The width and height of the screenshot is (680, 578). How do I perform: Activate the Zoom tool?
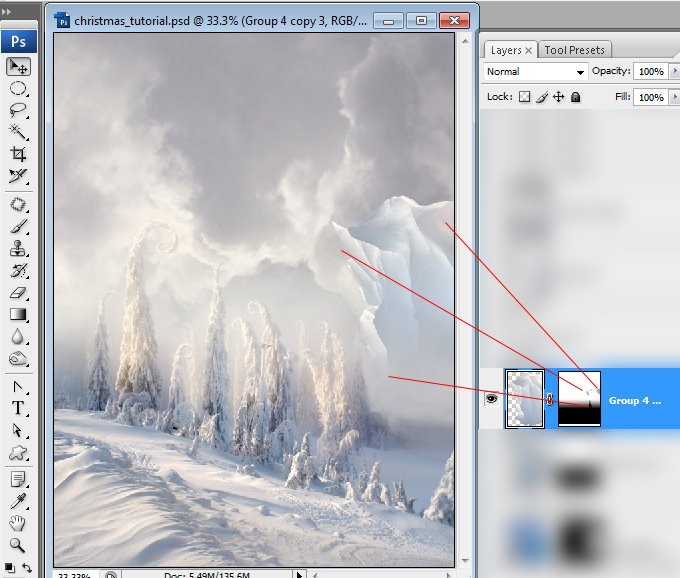pos(18,545)
